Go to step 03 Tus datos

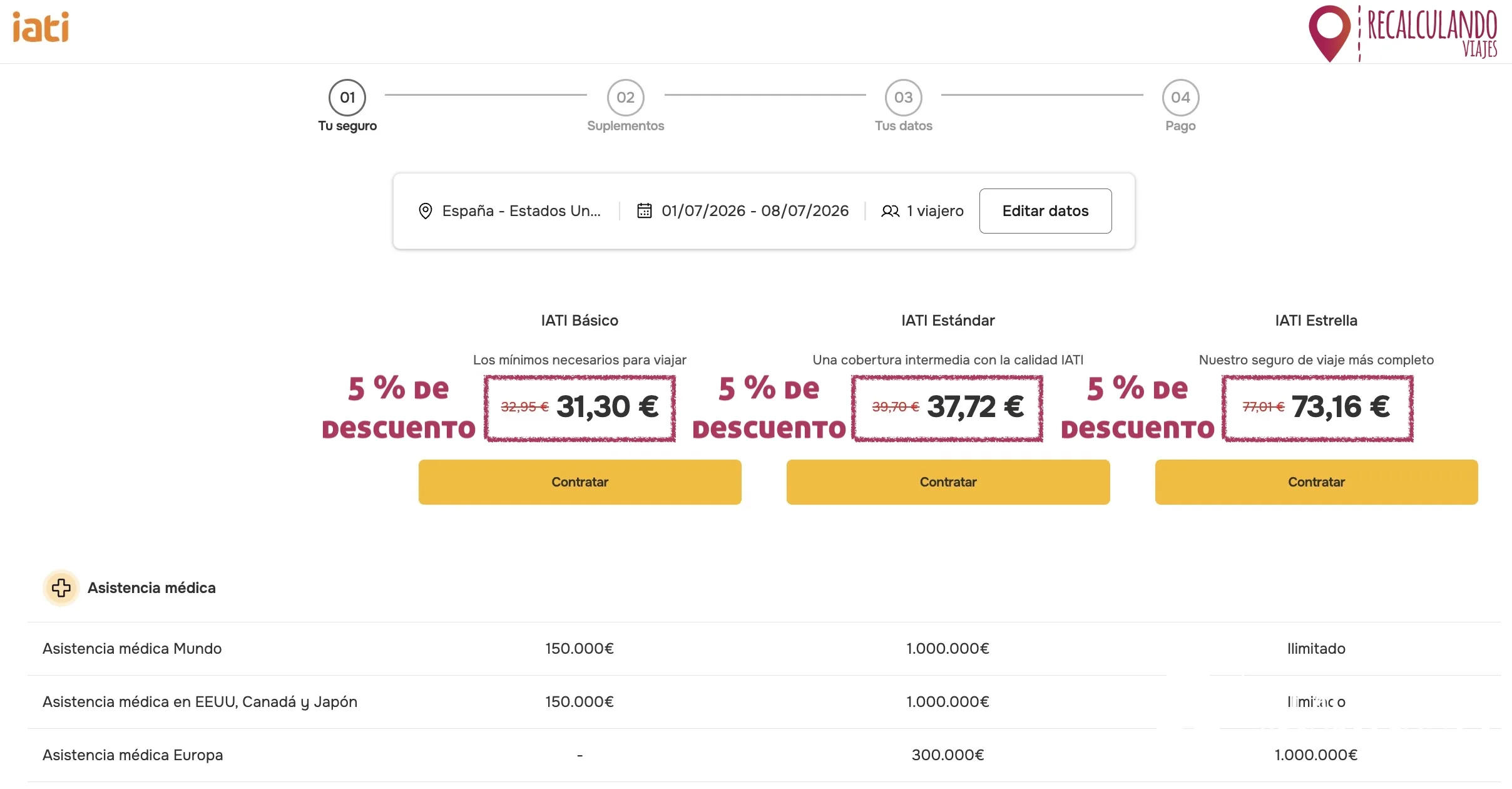click(903, 106)
